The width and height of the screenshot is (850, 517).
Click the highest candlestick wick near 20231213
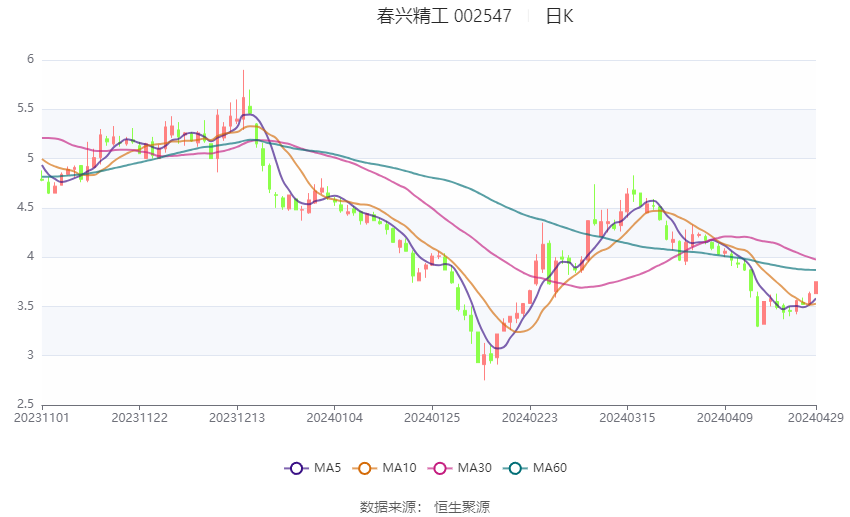(243, 87)
